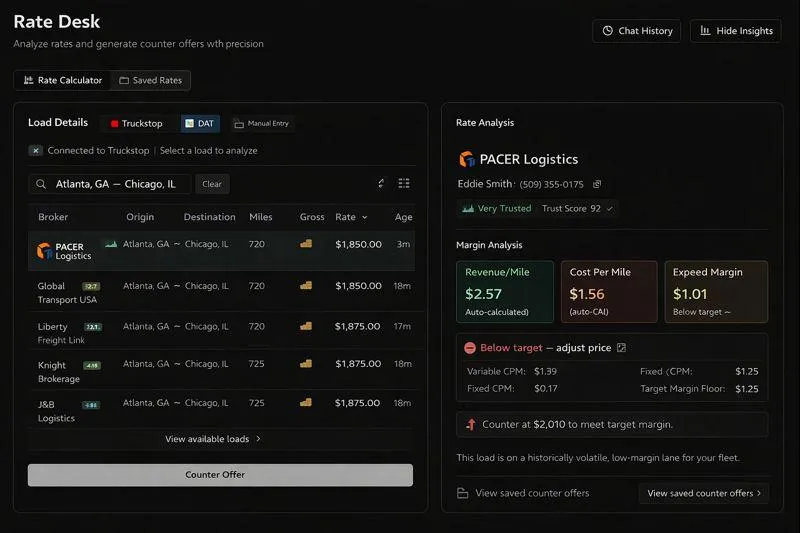Click the Broker column header

coord(53,217)
